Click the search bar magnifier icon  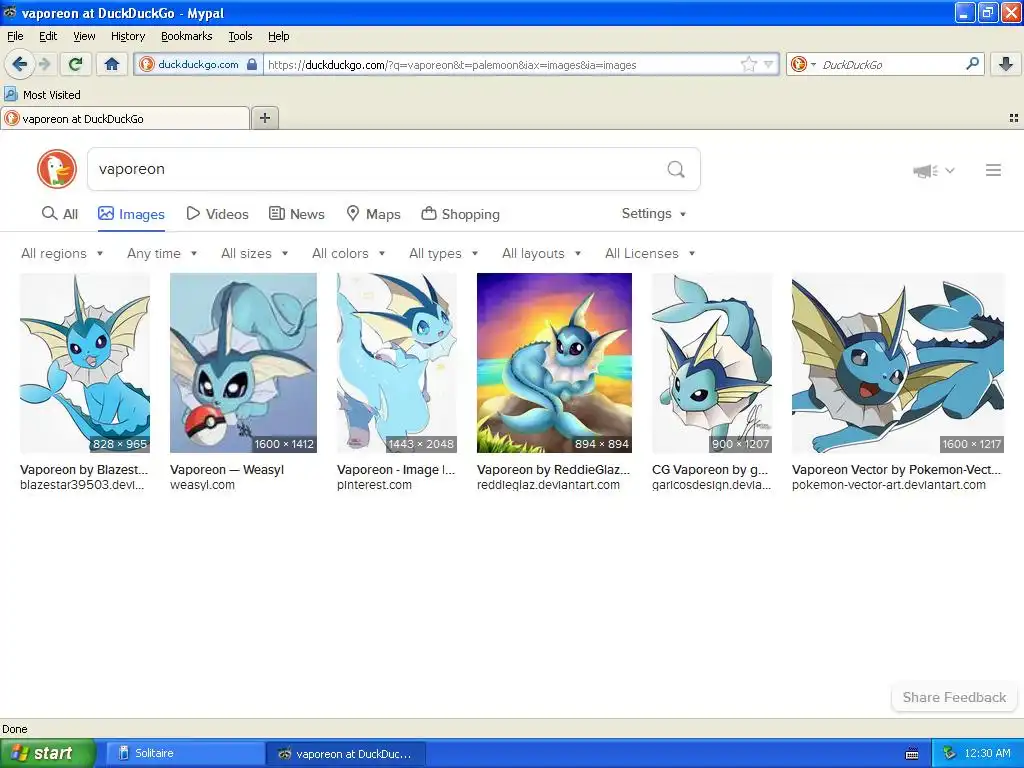pyautogui.click(x=972, y=64)
